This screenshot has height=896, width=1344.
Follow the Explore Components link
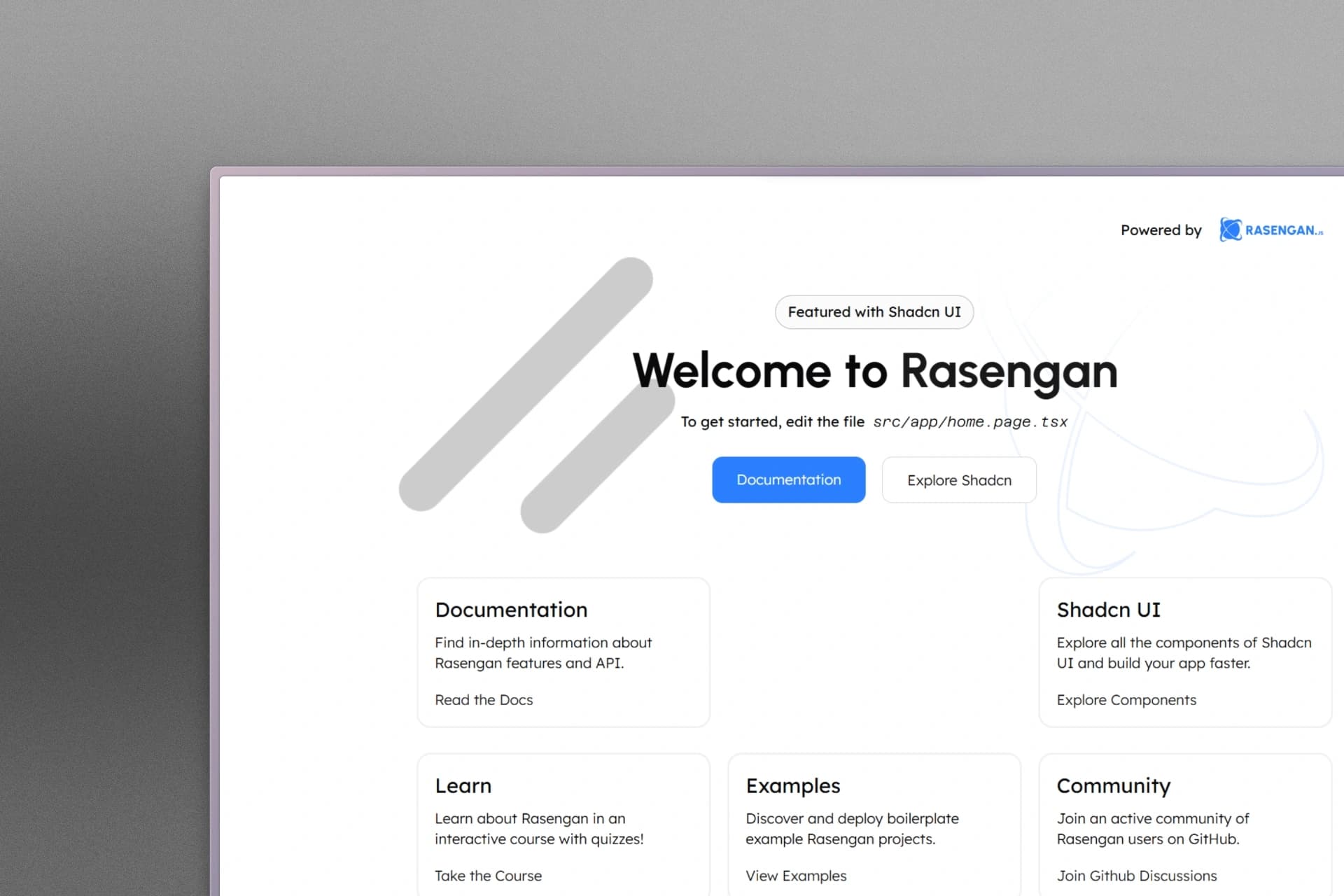pyautogui.click(x=1126, y=700)
